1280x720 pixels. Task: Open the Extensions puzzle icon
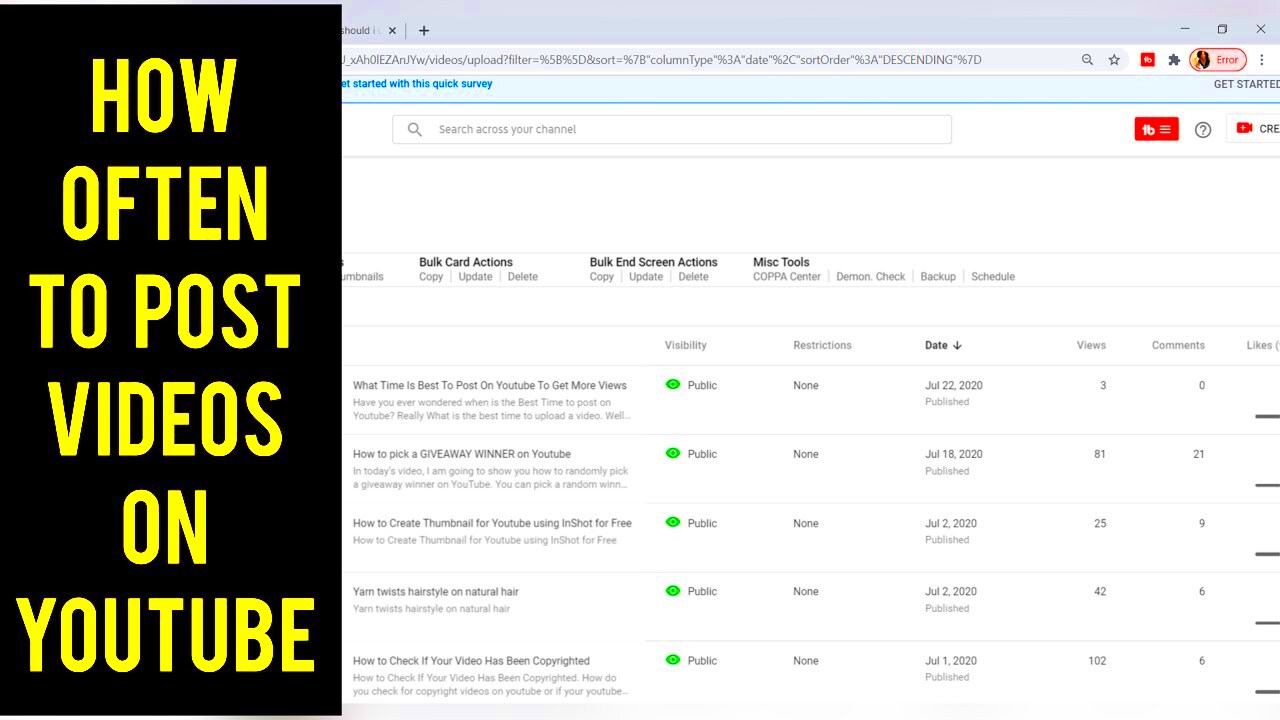1174,60
